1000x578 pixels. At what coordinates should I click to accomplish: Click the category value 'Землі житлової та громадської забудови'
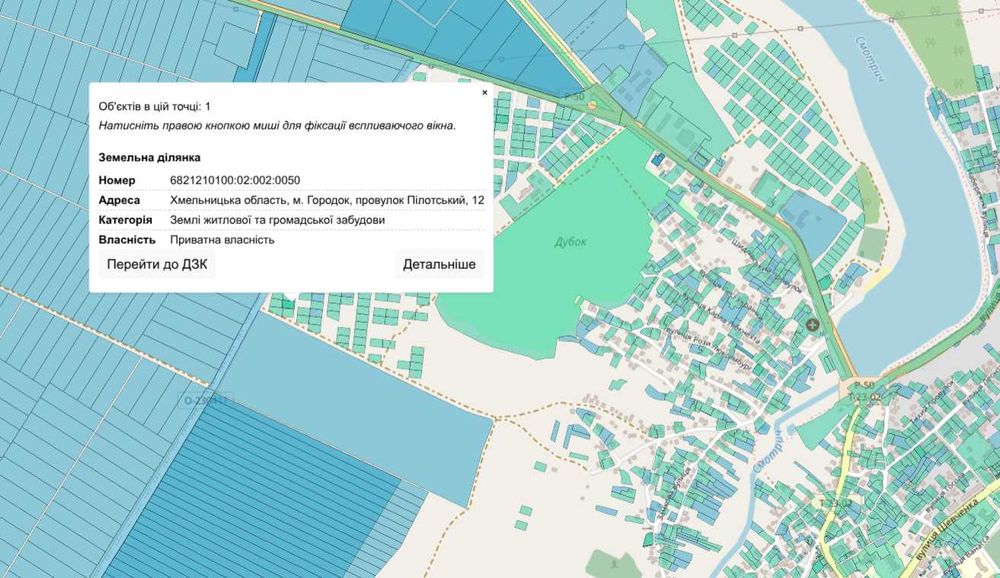coord(277,220)
